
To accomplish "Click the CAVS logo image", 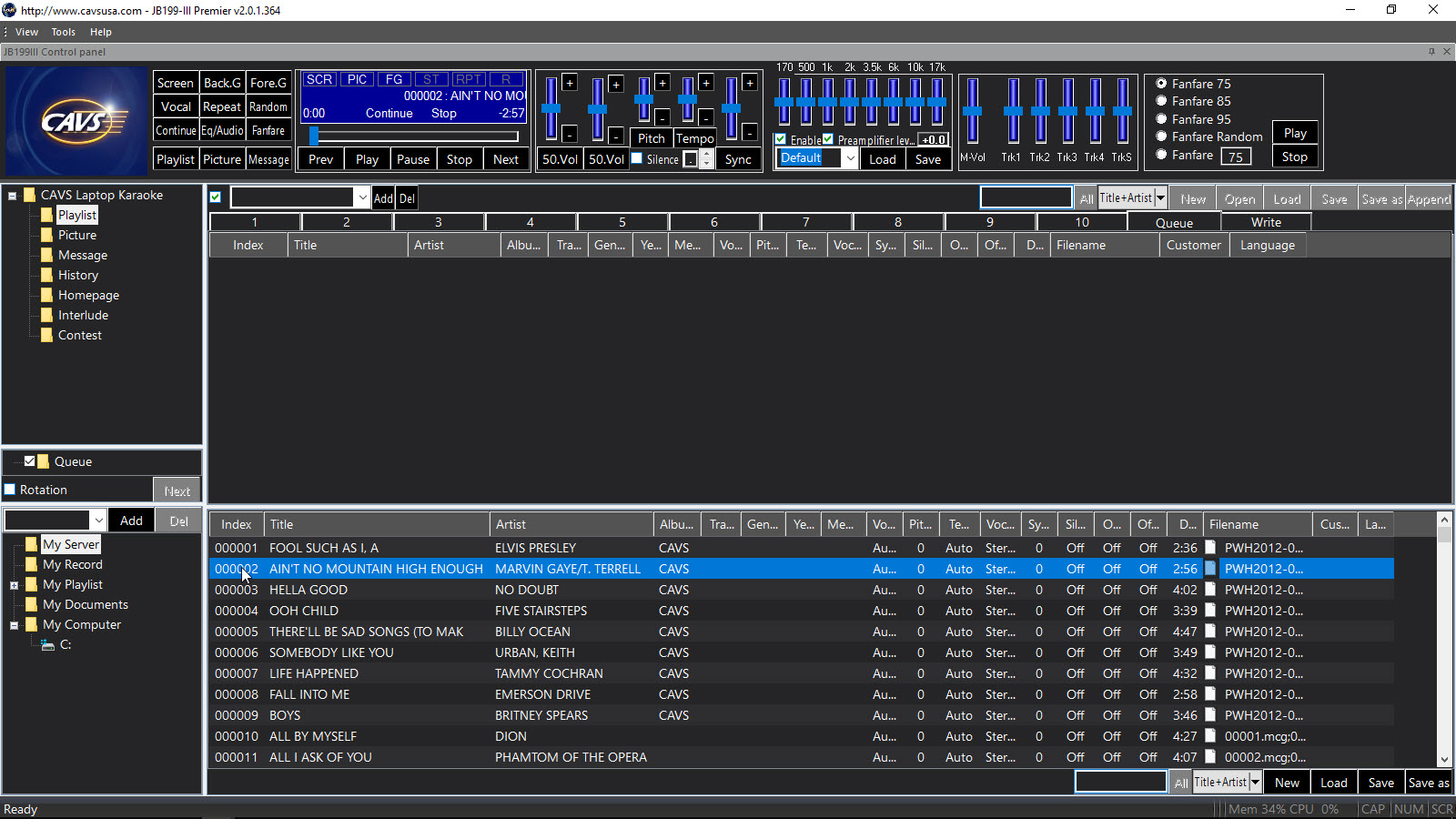I will point(76,120).
